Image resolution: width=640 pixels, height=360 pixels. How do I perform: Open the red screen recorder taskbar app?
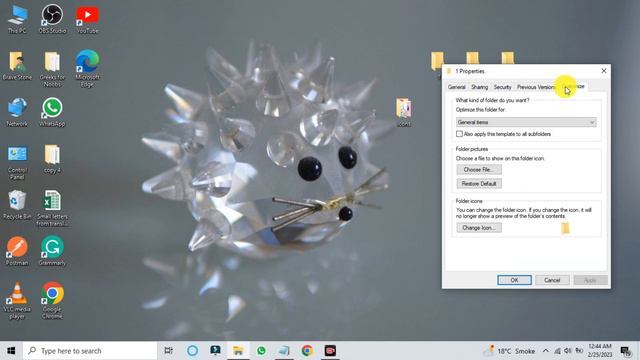pyautogui.click(x=330, y=351)
